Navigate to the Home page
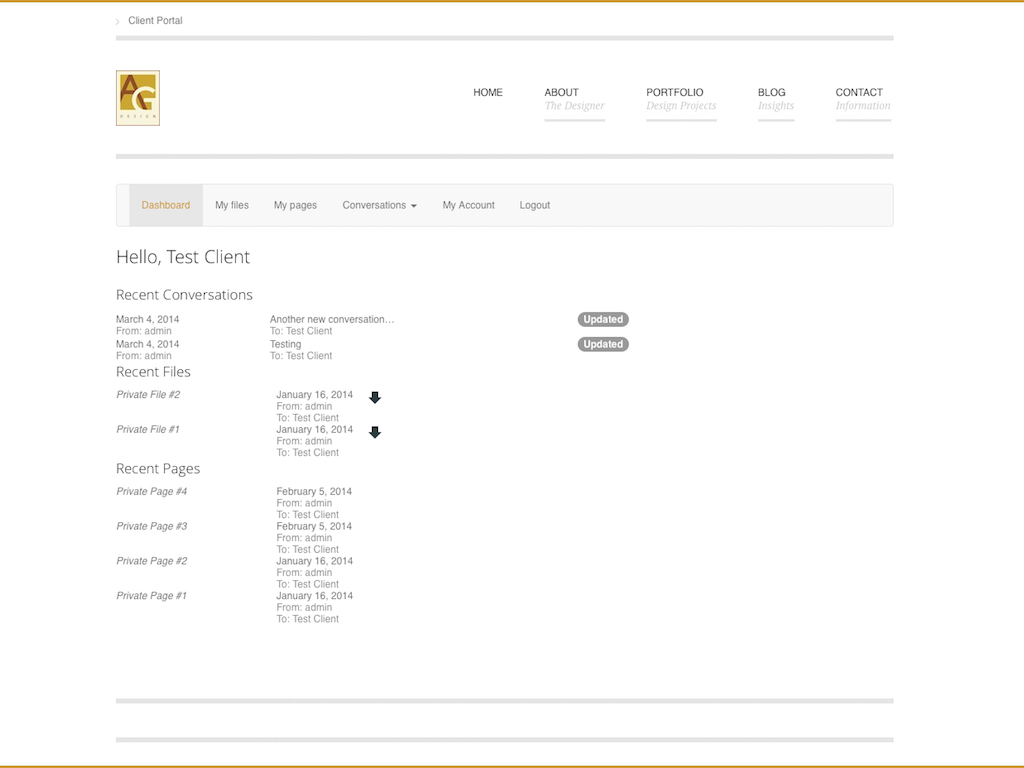The height and width of the screenshot is (768, 1024). point(488,93)
